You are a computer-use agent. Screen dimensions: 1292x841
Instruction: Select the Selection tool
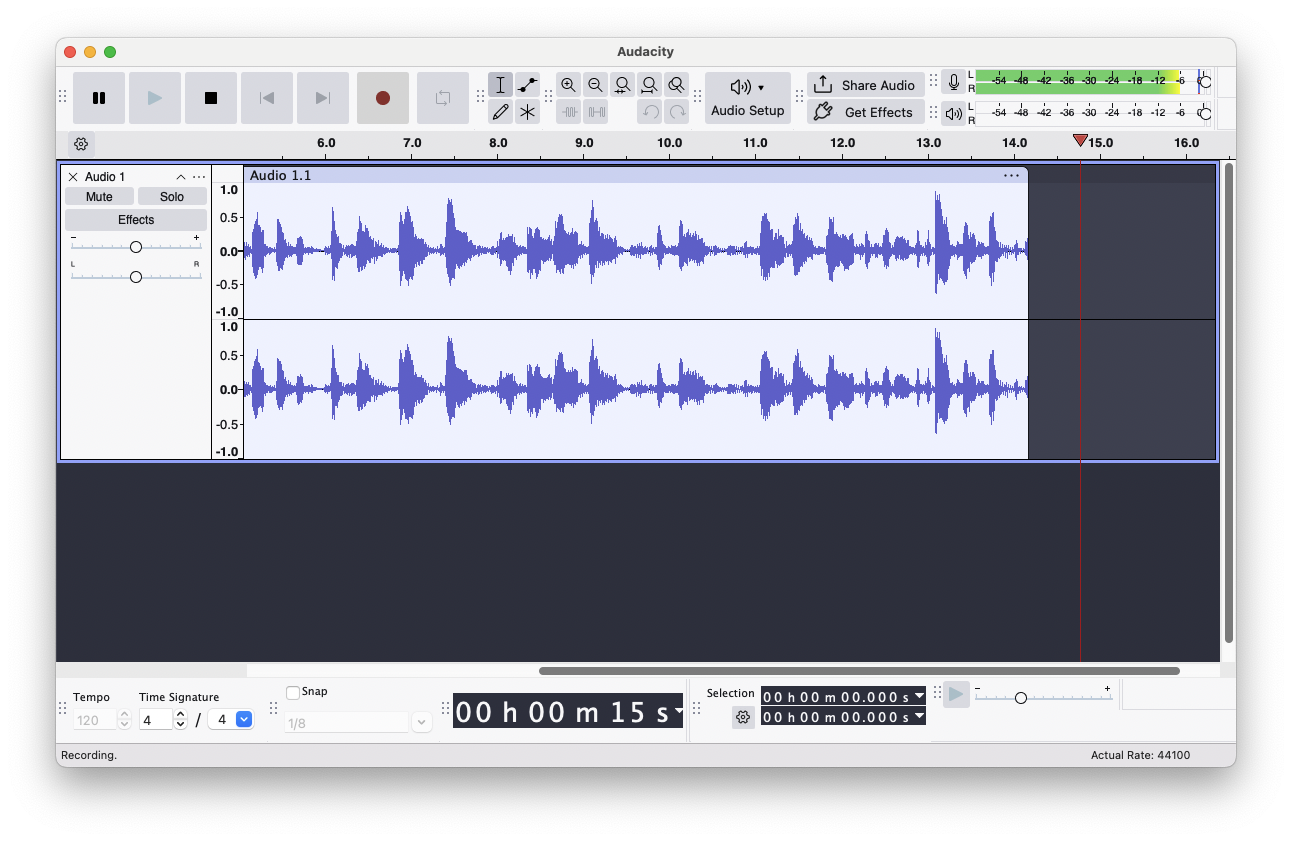point(500,85)
